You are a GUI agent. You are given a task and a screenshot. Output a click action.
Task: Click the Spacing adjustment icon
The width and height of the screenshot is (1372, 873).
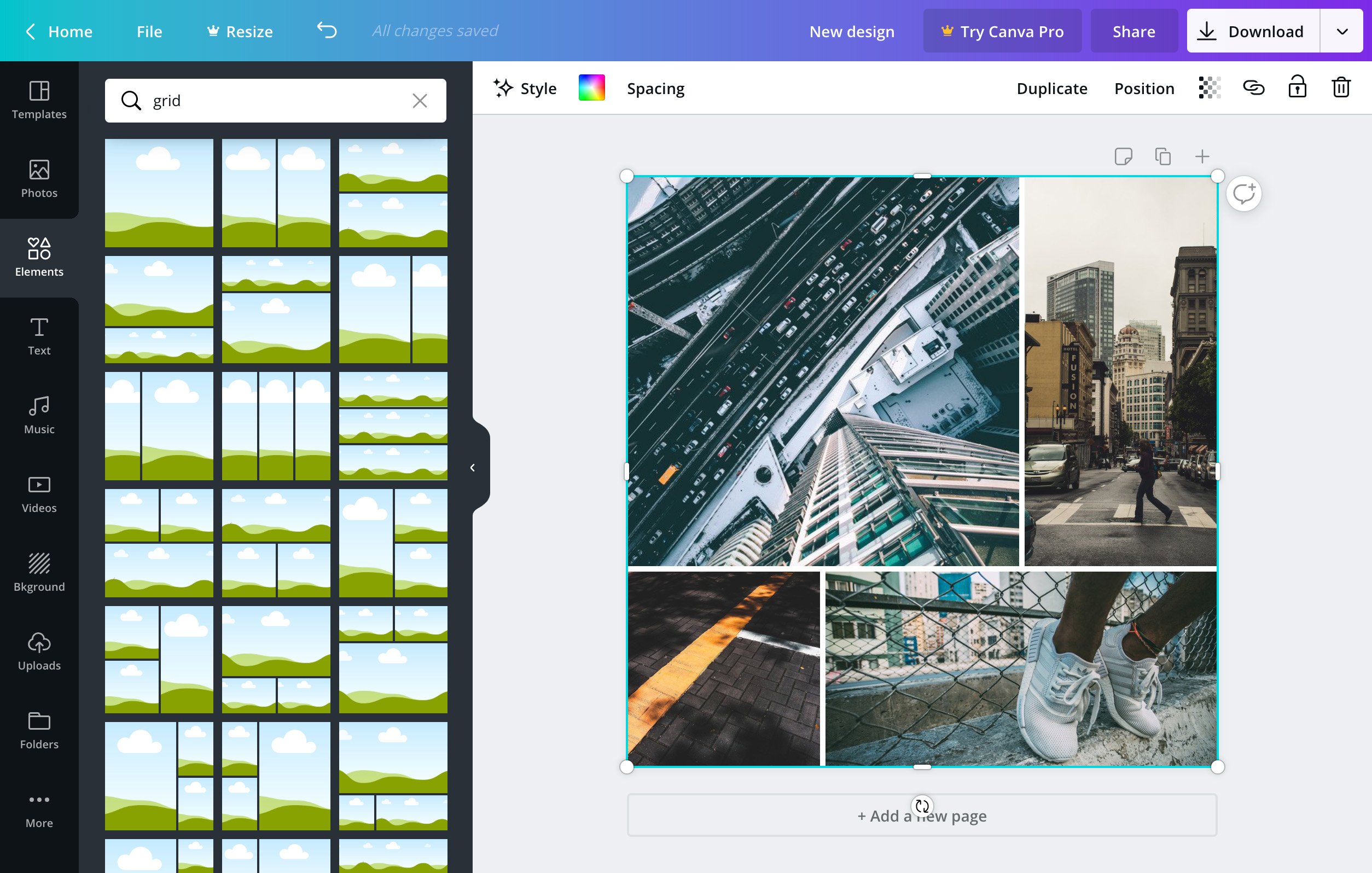pos(656,88)
